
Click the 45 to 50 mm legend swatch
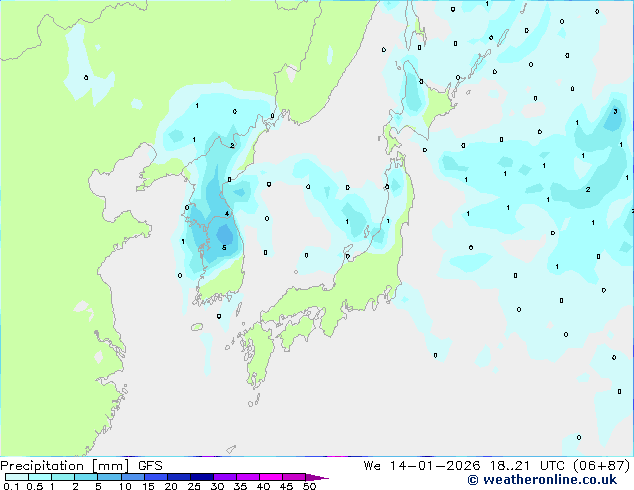(294, 477)
